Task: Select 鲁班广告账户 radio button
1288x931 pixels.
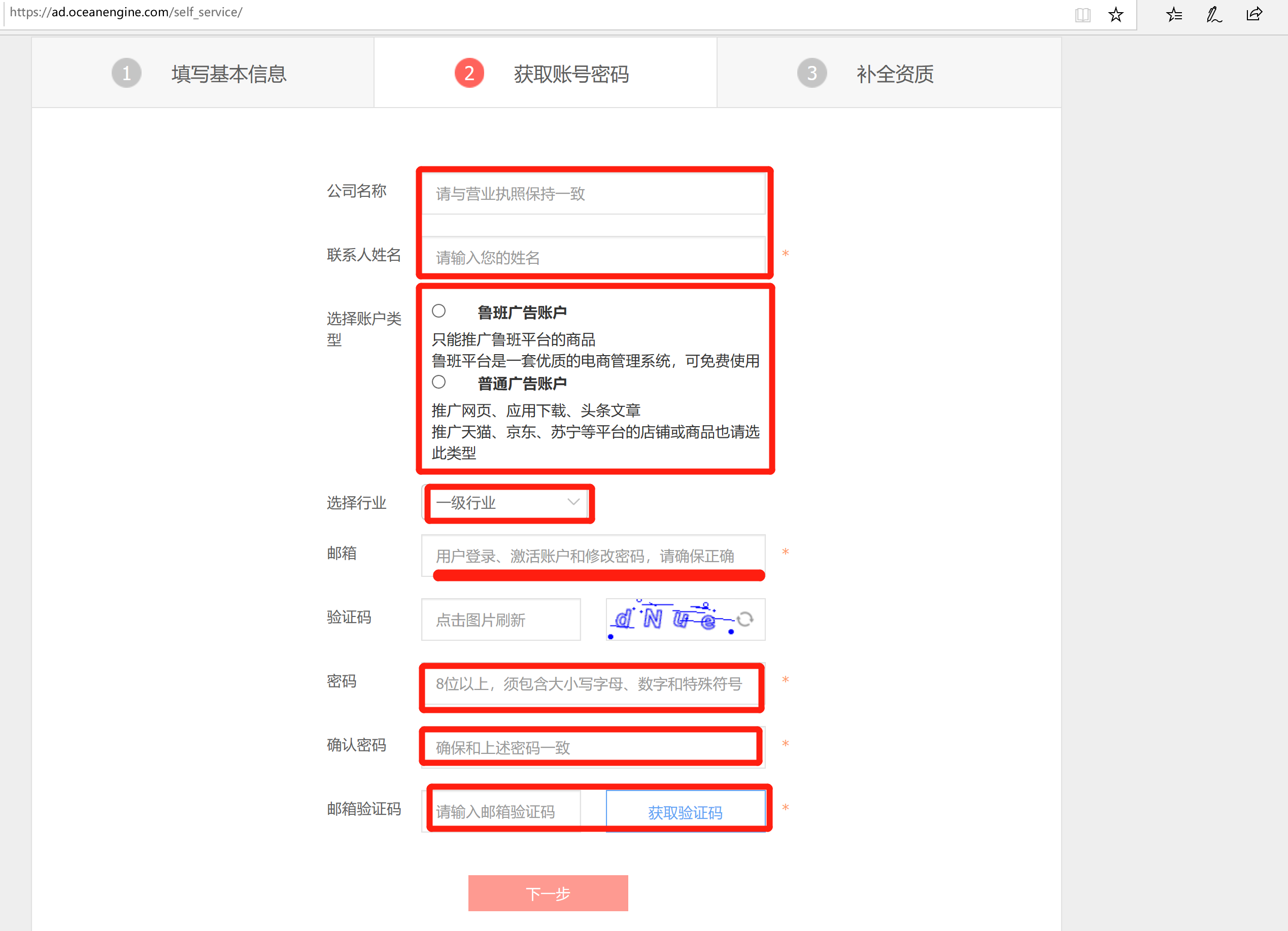Action: (438, 311)
